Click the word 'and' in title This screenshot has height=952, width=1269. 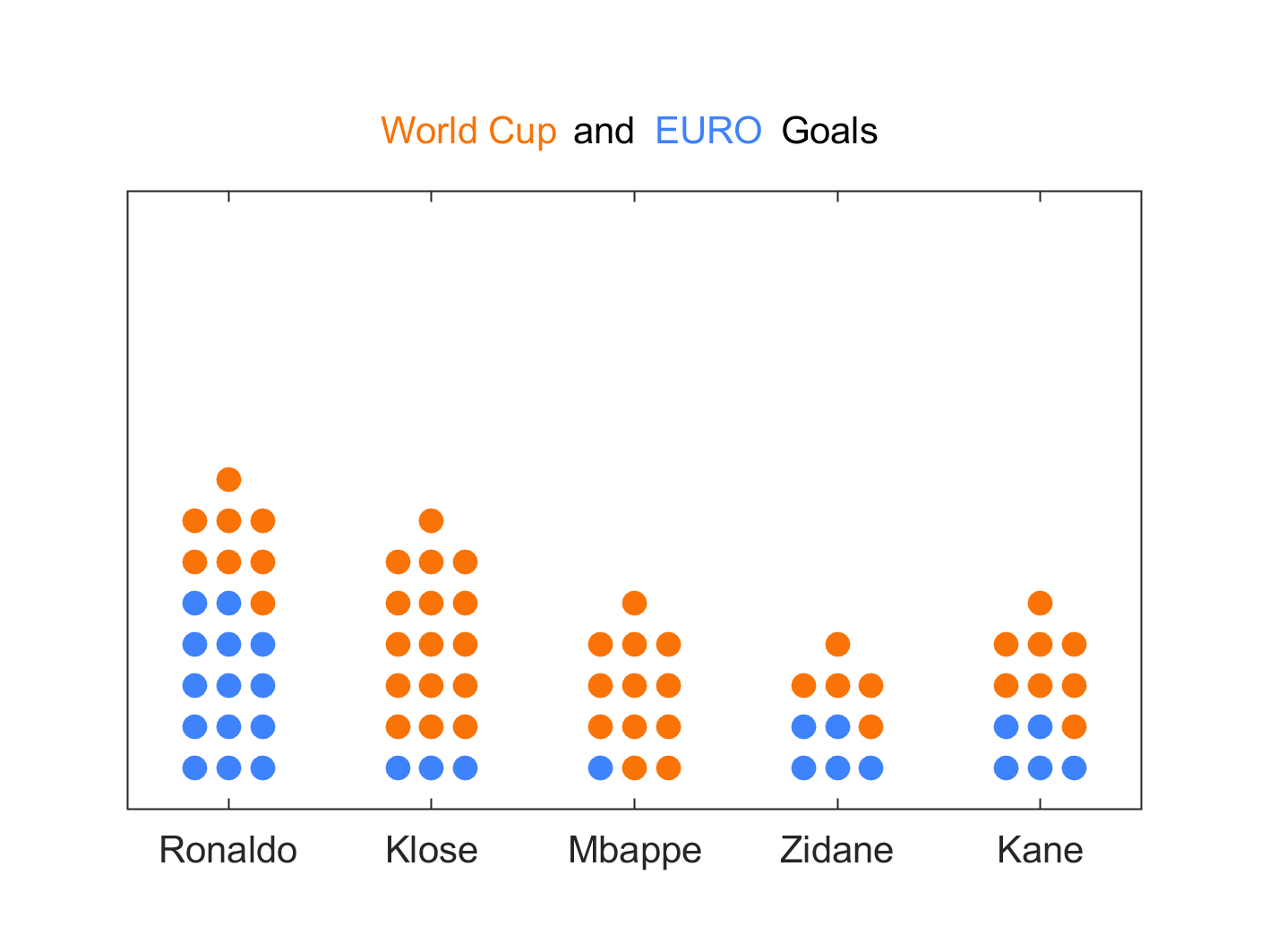click(x=604, y=131)
